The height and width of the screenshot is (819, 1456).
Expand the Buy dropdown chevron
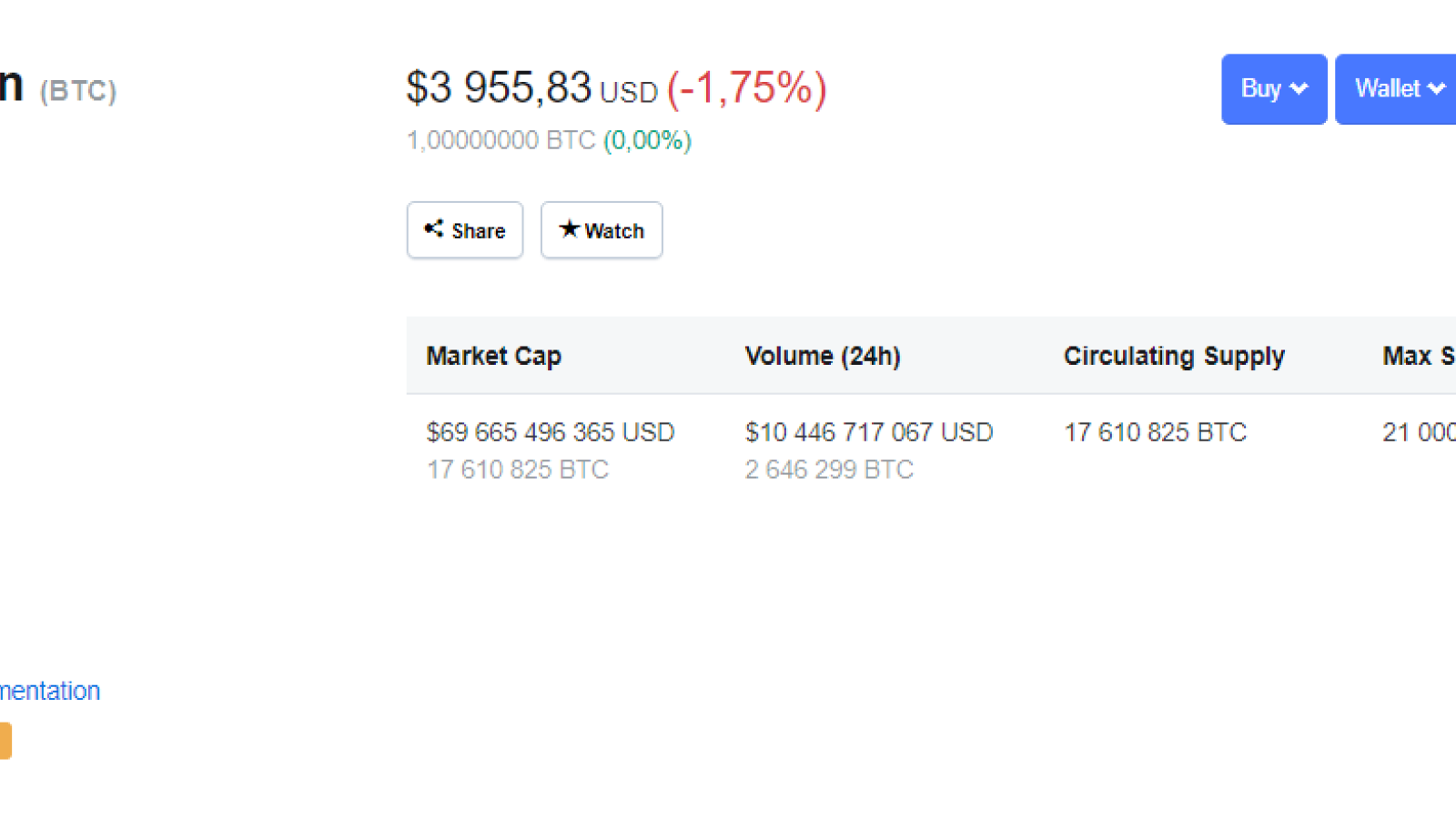point(1299,88)
